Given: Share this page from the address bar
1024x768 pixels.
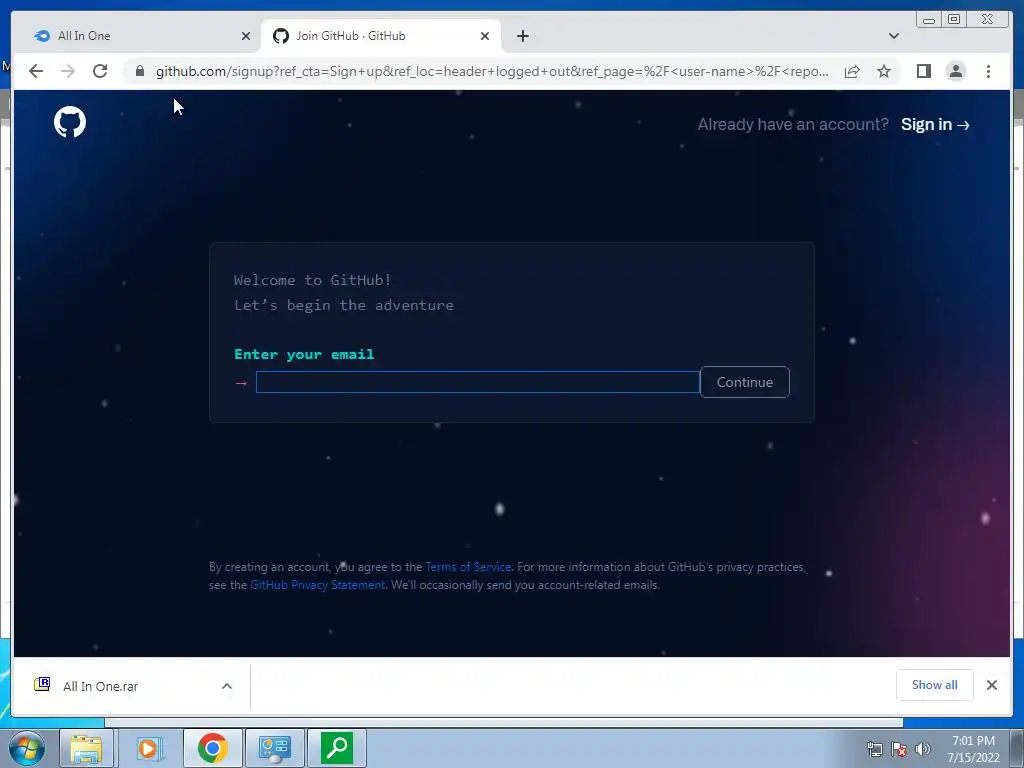Looking at the screenshot, I should (852, 71).
